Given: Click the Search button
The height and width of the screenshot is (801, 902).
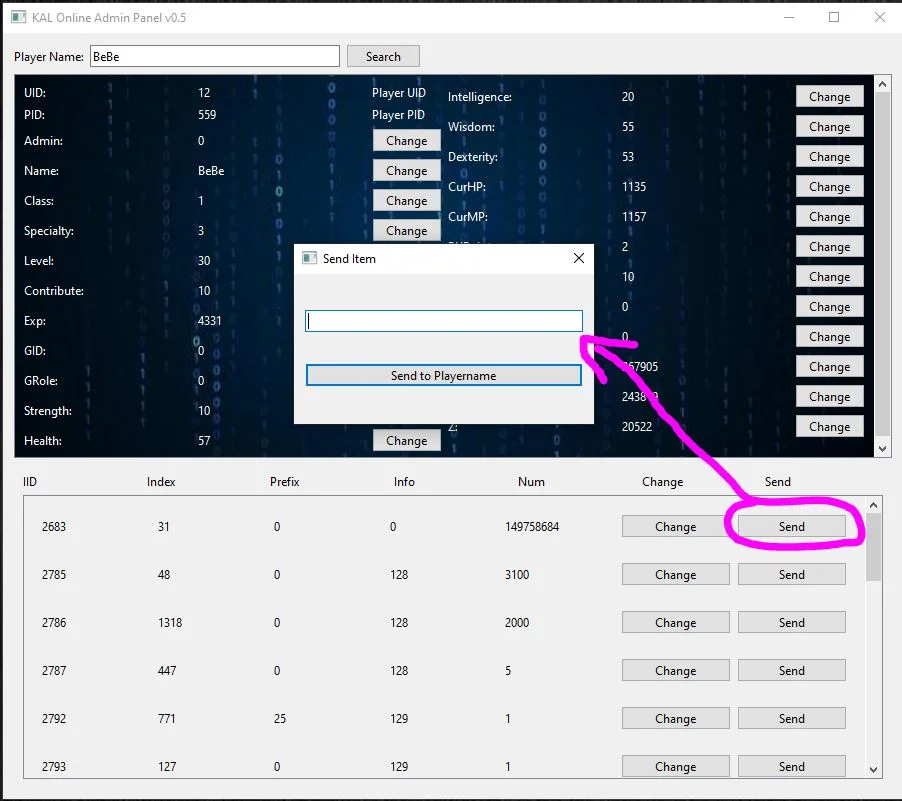Looking at the screenshot, I should (383, 56).
